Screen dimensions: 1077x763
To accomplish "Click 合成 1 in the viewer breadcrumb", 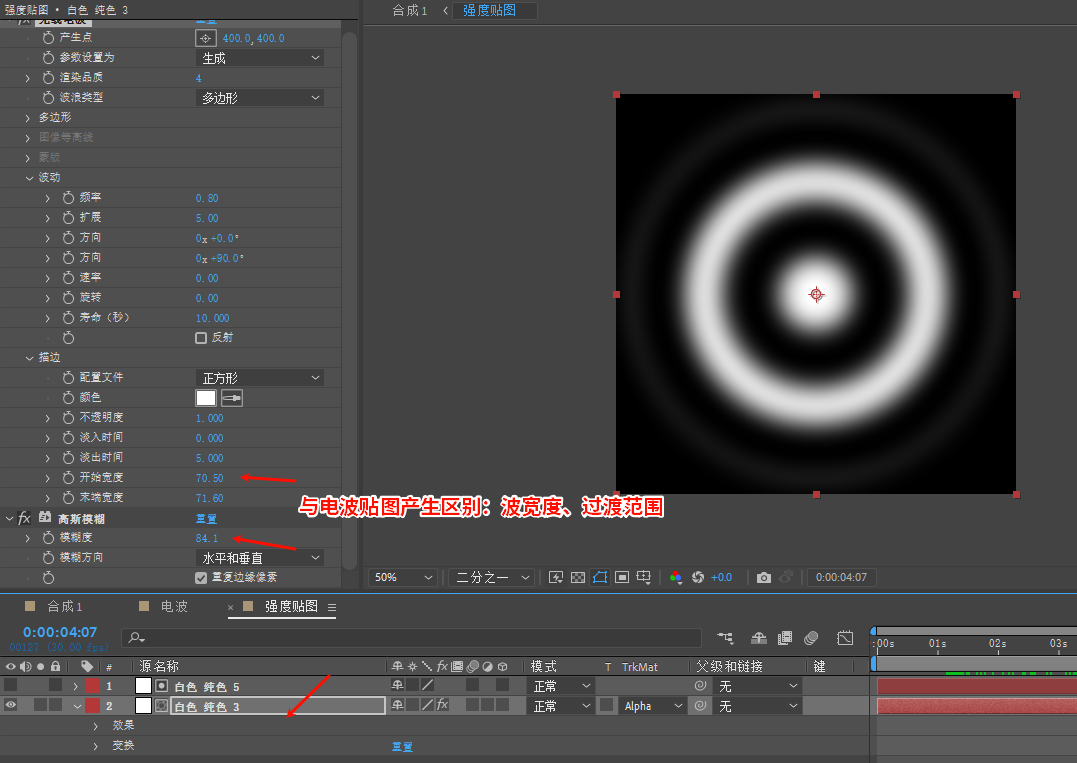I will point(409,10).
